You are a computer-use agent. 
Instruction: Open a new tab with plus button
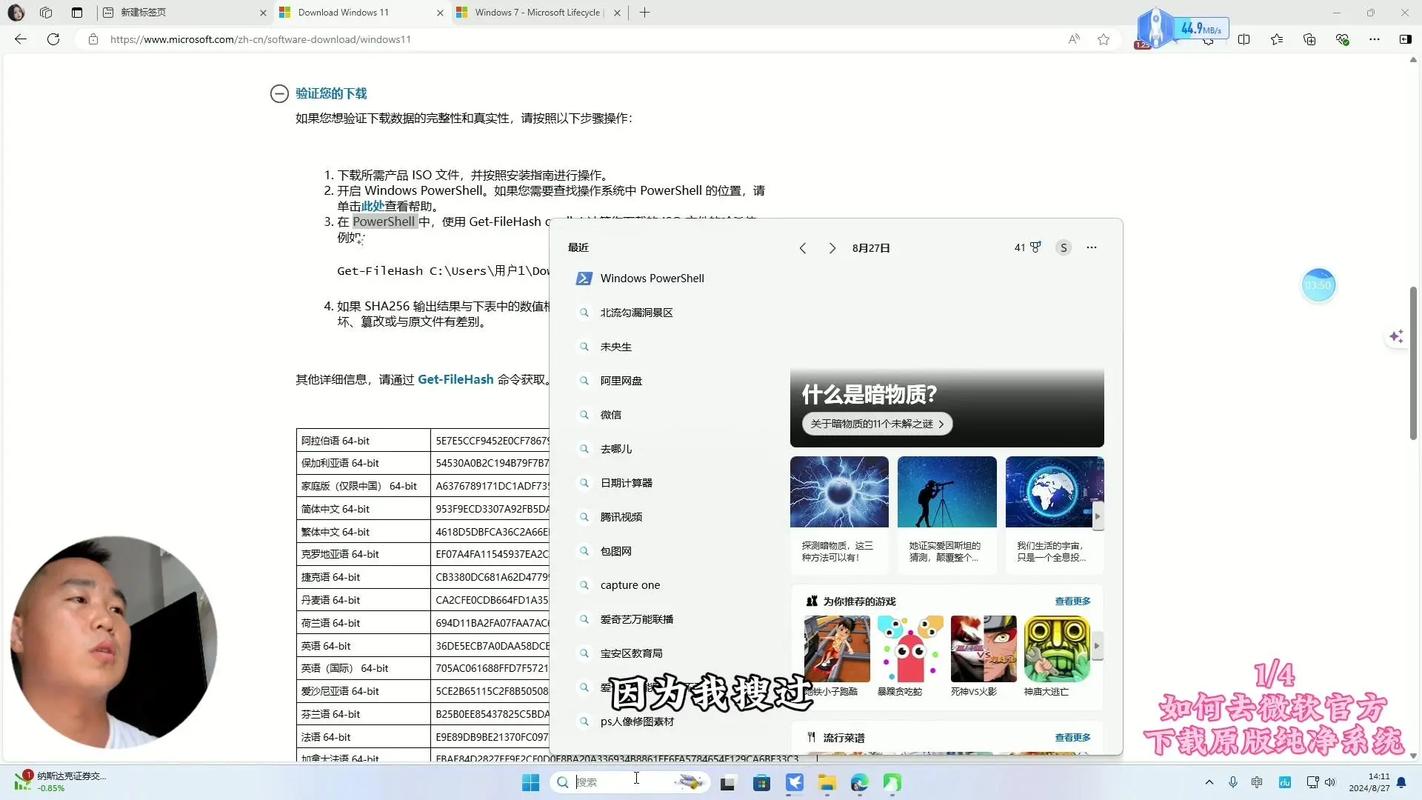point(644,13)
